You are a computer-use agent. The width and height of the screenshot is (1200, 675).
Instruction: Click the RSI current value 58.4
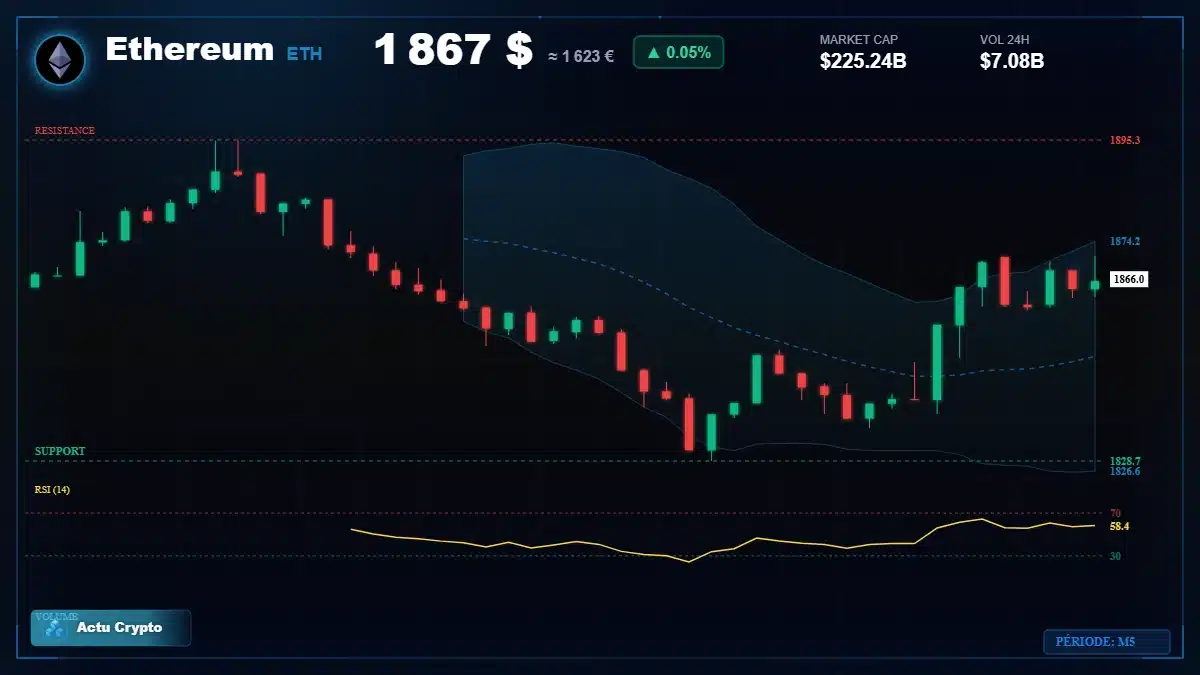click(x=1119, y=526)
